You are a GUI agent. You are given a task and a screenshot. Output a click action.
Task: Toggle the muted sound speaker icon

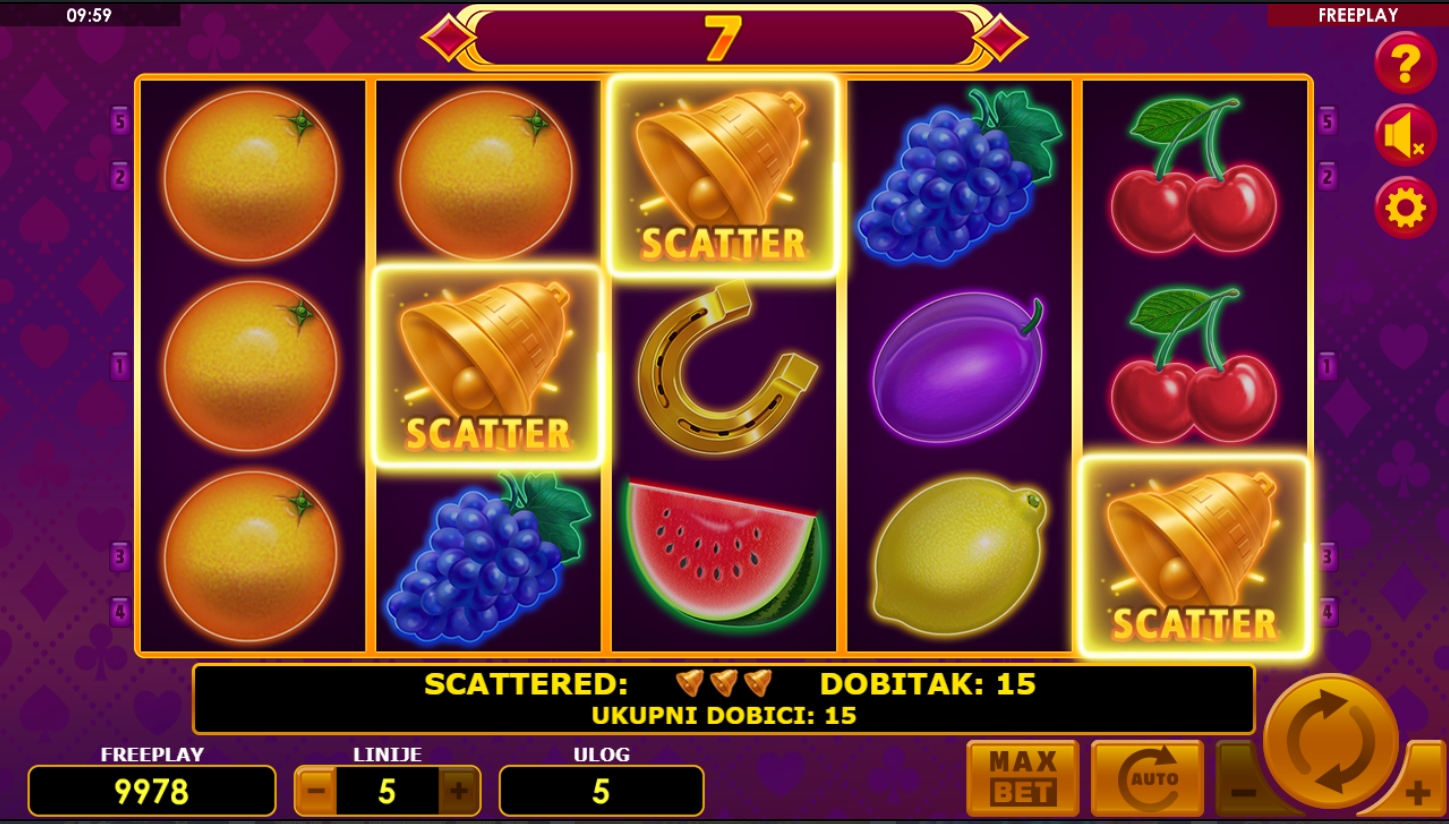1405,136
